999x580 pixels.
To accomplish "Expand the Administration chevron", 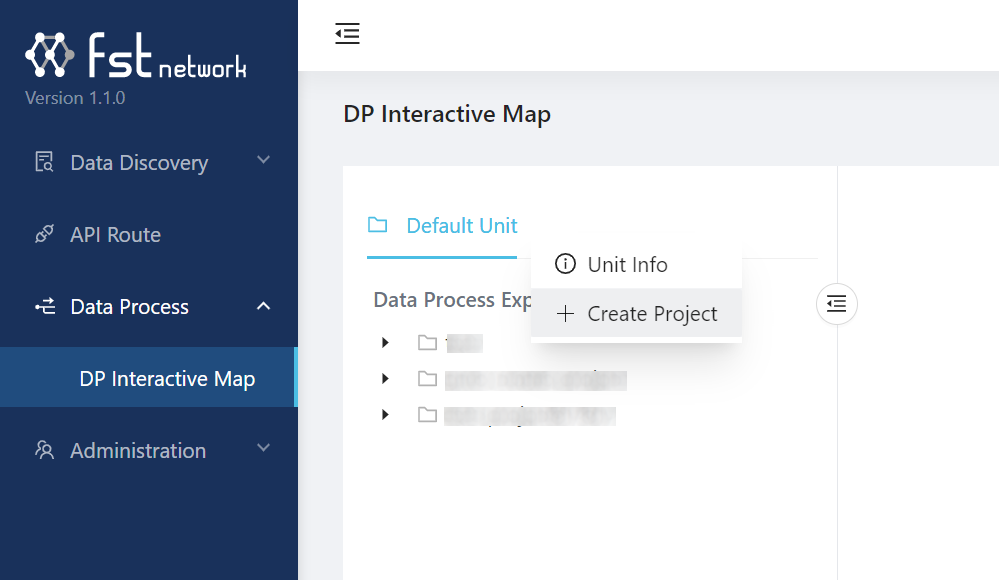I will (x=264, y=448).
